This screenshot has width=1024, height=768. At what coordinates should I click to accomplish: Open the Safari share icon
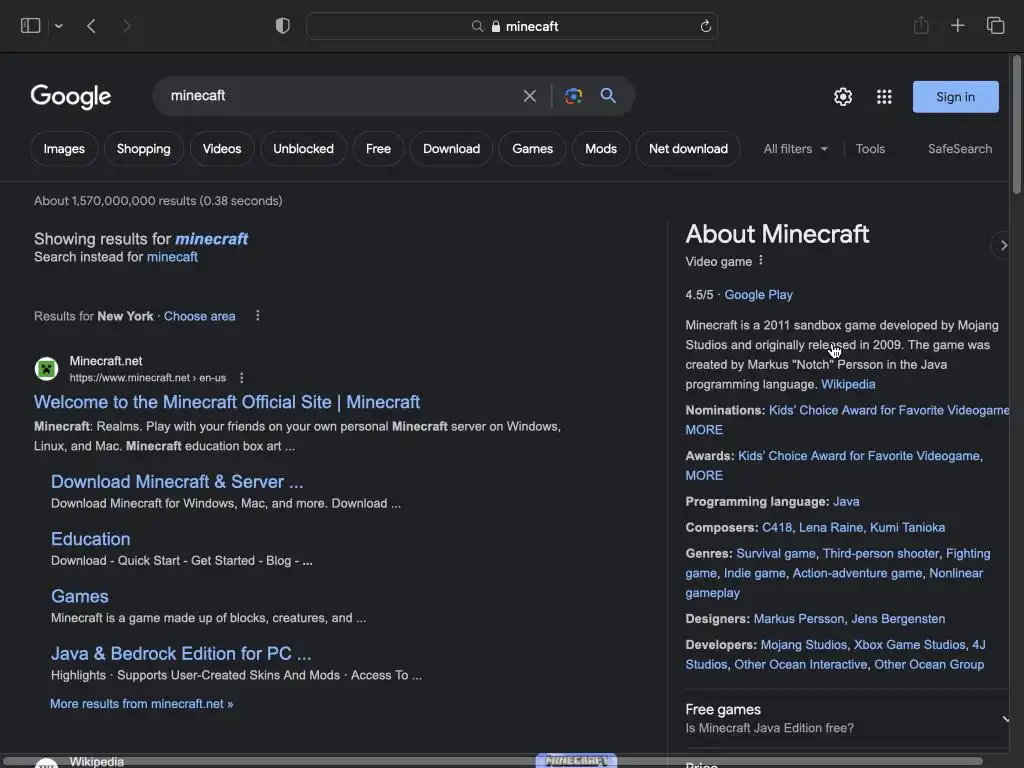tap(921, 25)
